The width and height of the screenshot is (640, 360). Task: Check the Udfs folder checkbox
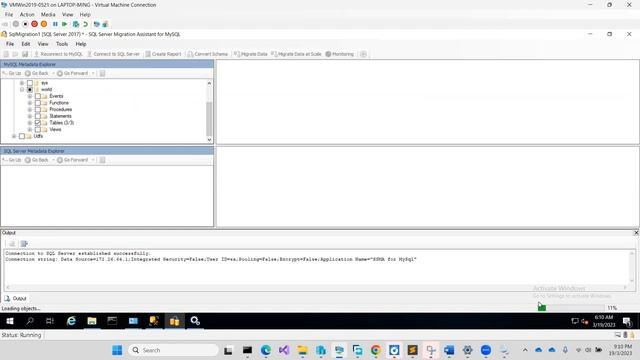[x=22, y=136]
